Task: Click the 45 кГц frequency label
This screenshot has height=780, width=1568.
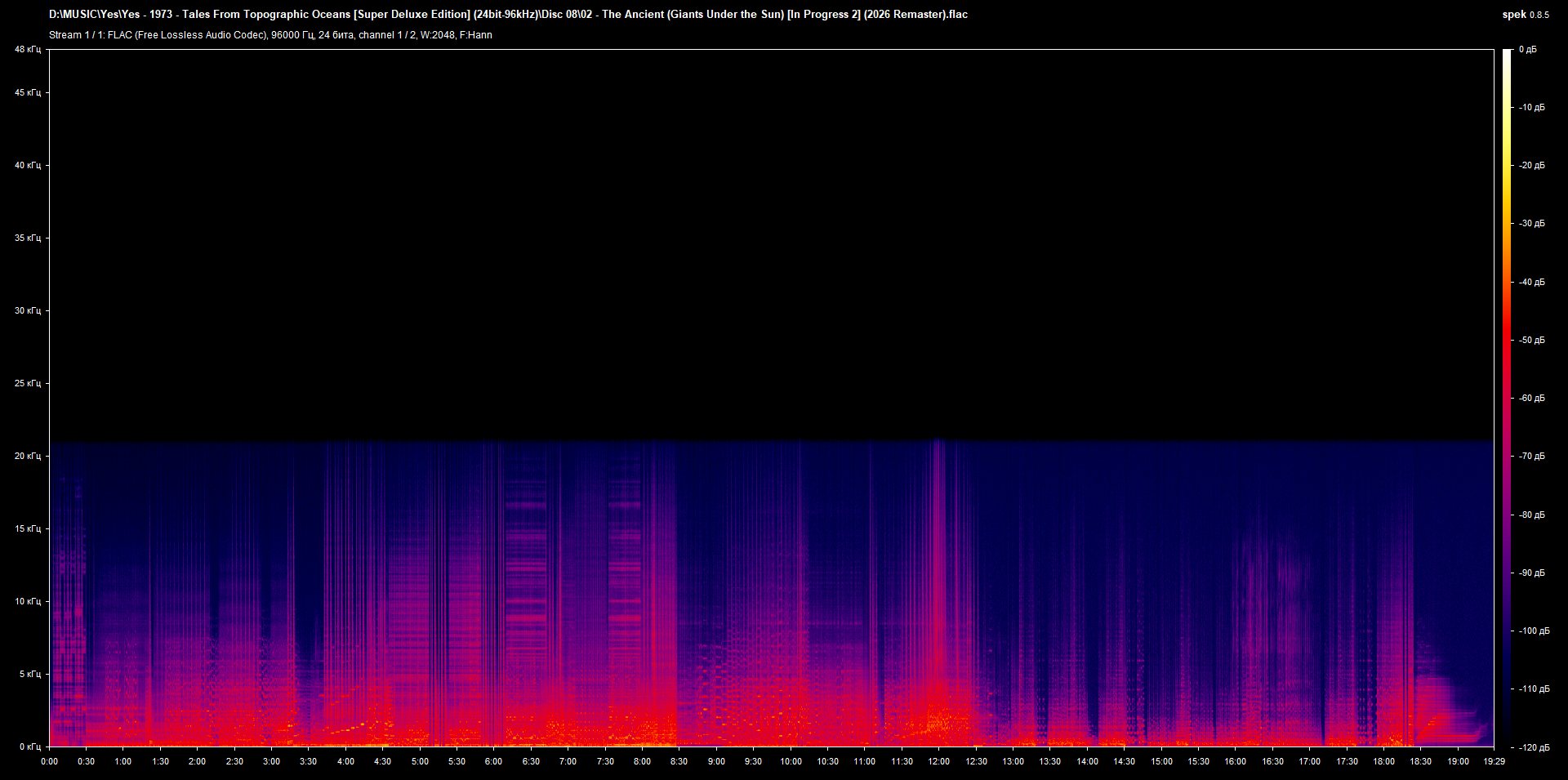Action: pyautogui.click(x=28, y=92)
